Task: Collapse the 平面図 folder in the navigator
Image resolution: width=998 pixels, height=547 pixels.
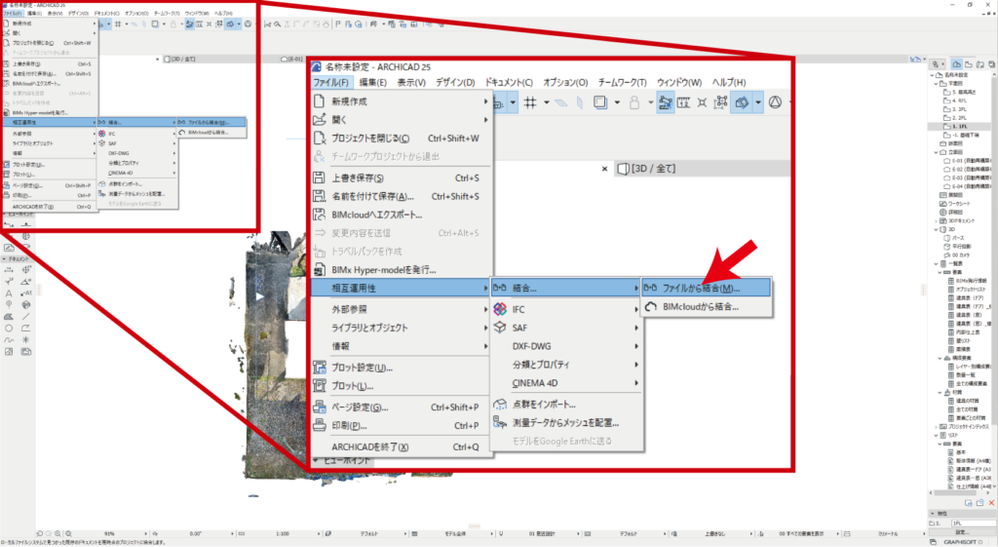Action: [936, 83]
